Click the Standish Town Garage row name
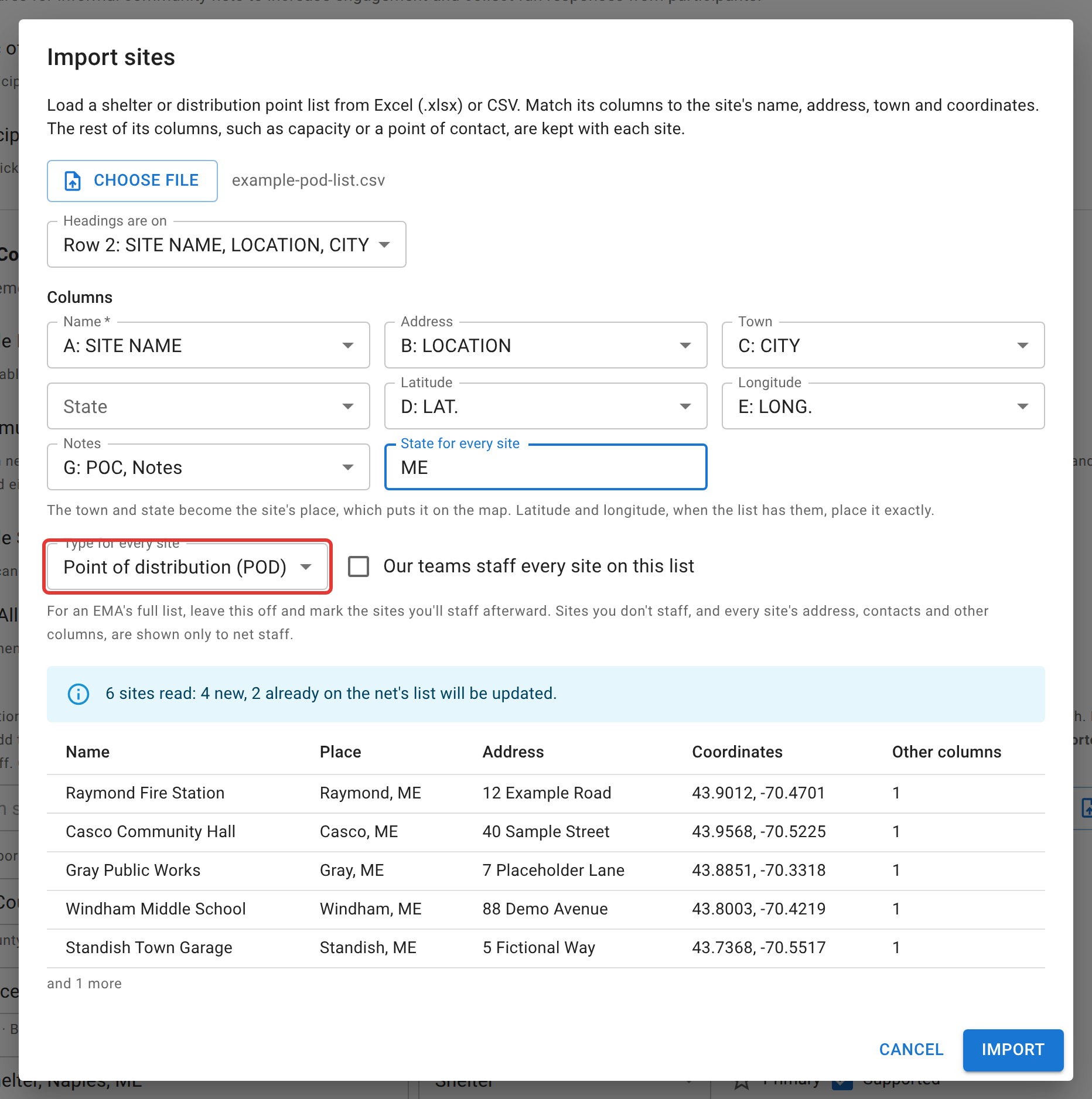This screenshot has width=1092, height=1099. click(x=149, y=947)
